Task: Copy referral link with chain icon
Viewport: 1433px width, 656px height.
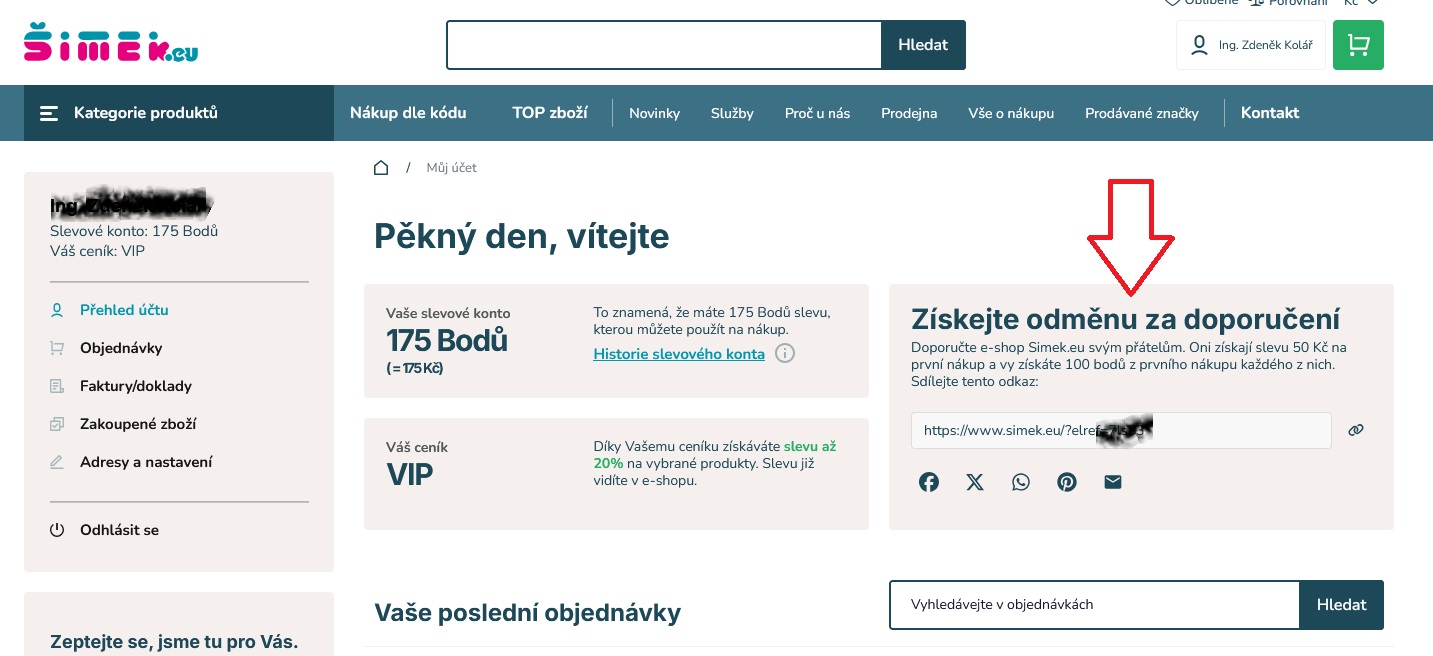Action: tap(1356, 430)
